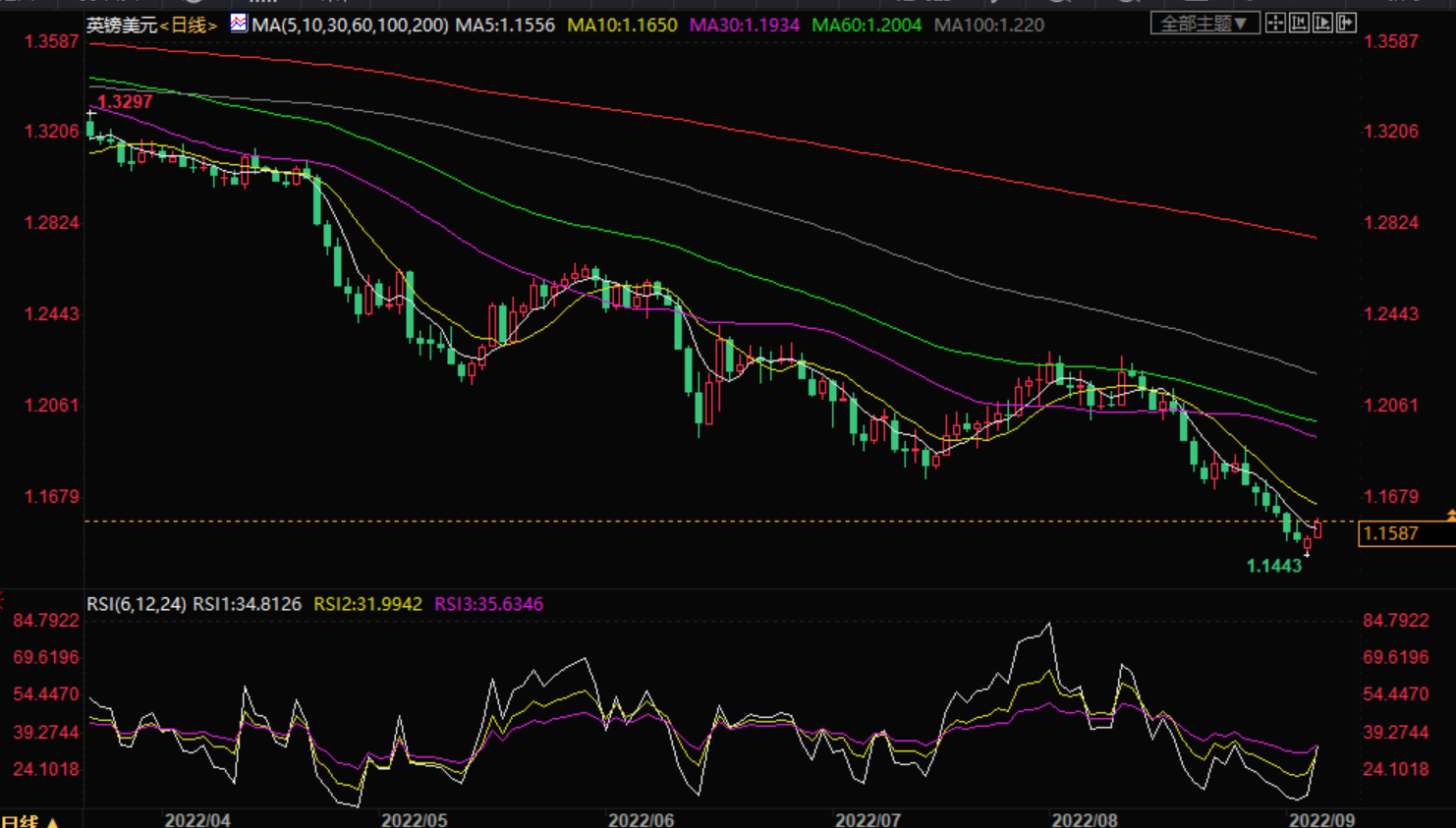Viewport: 1456px width, 828px height.
Task: Click the jump-to-start chart icon
Action: pyautogui.click(x=1299, y=23)
